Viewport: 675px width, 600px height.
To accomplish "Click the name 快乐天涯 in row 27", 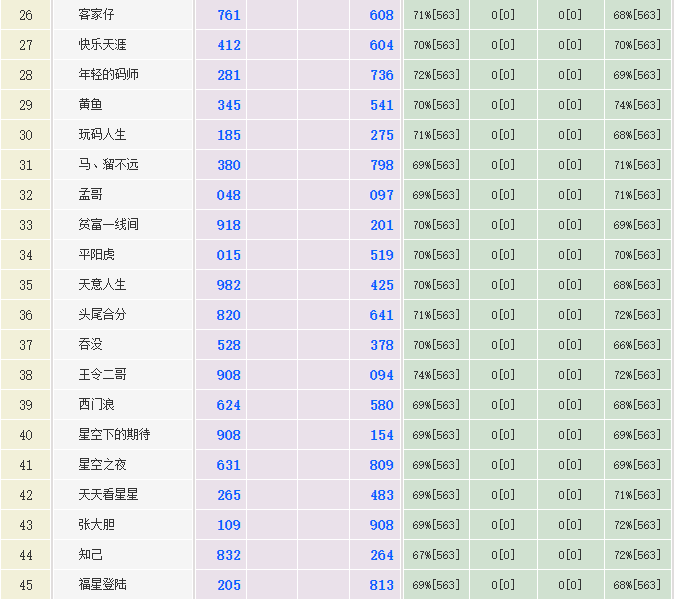I will pyautogui.click(x=102, y=45).
